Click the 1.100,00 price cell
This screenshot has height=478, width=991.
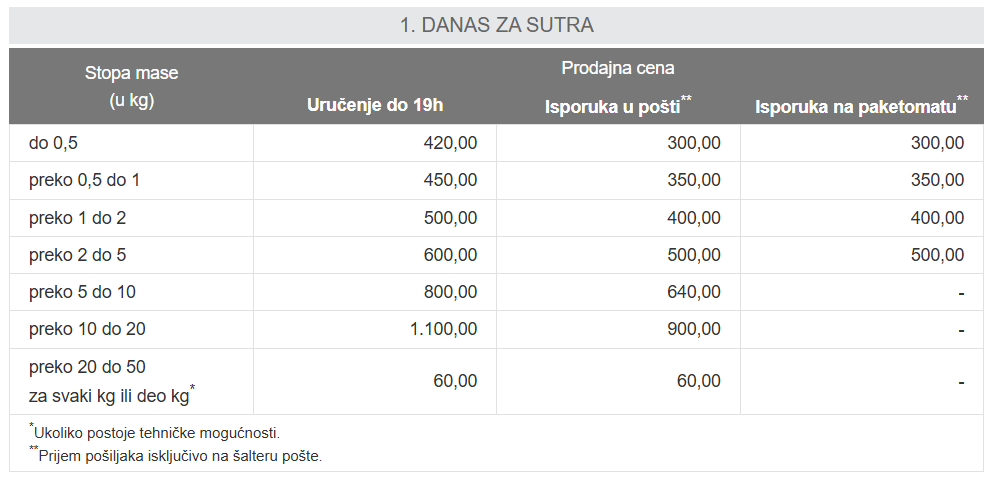point(444,329)
